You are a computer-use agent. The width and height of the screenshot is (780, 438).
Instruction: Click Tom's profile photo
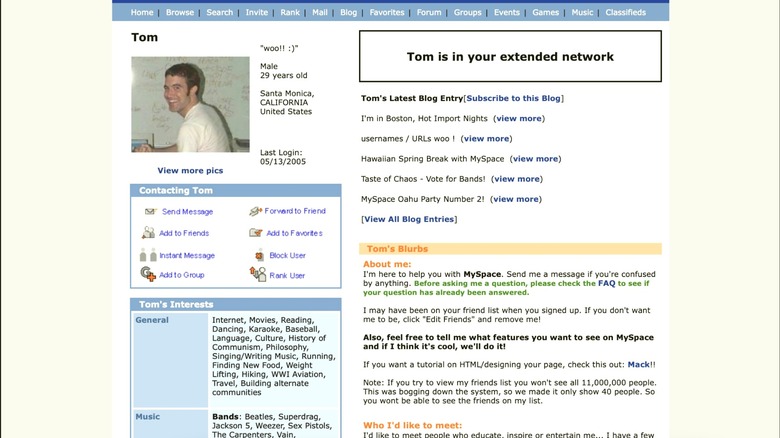pyautogui.click(x=191, y=104)
